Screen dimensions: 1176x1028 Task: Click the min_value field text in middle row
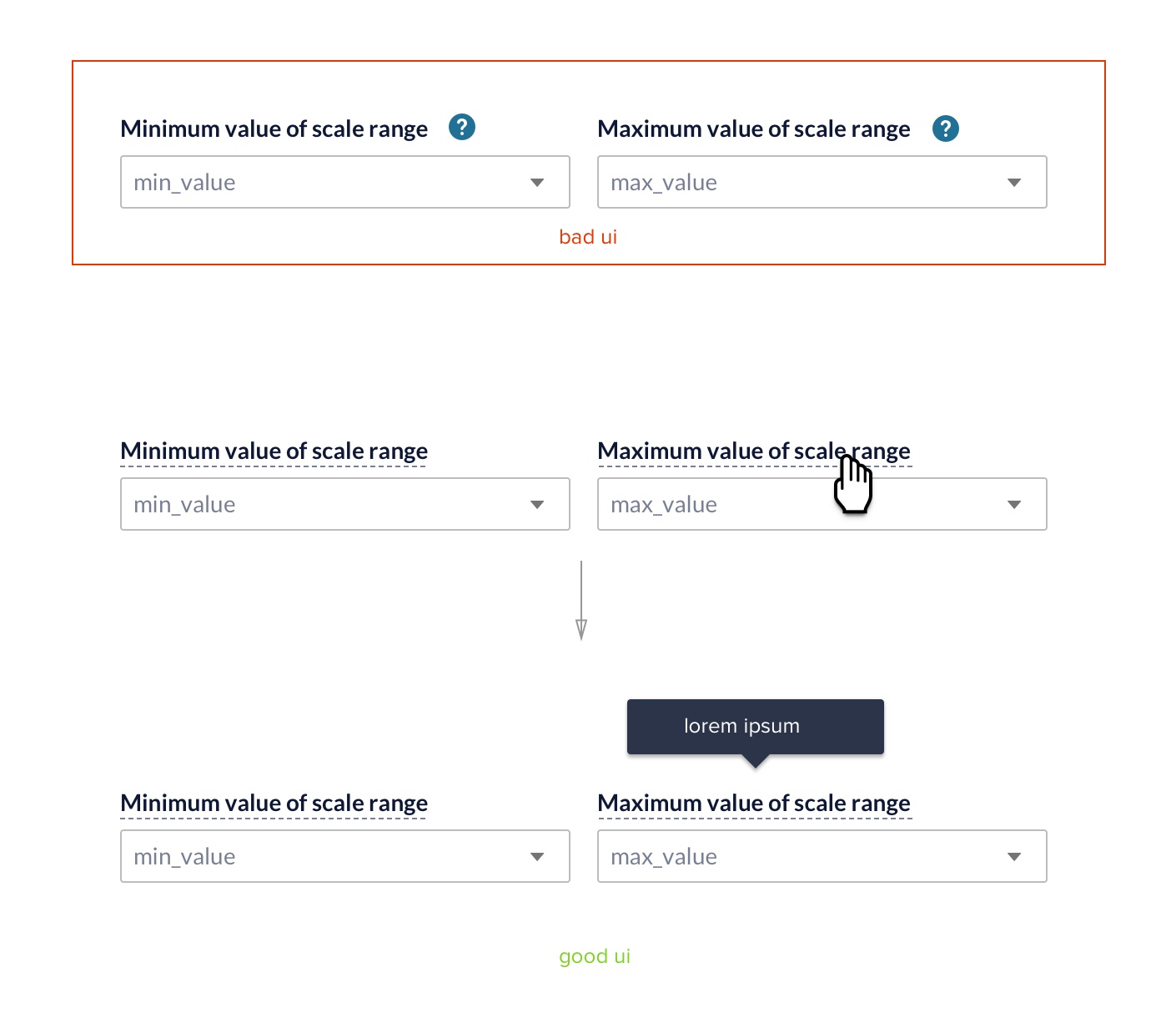[184, 505]
